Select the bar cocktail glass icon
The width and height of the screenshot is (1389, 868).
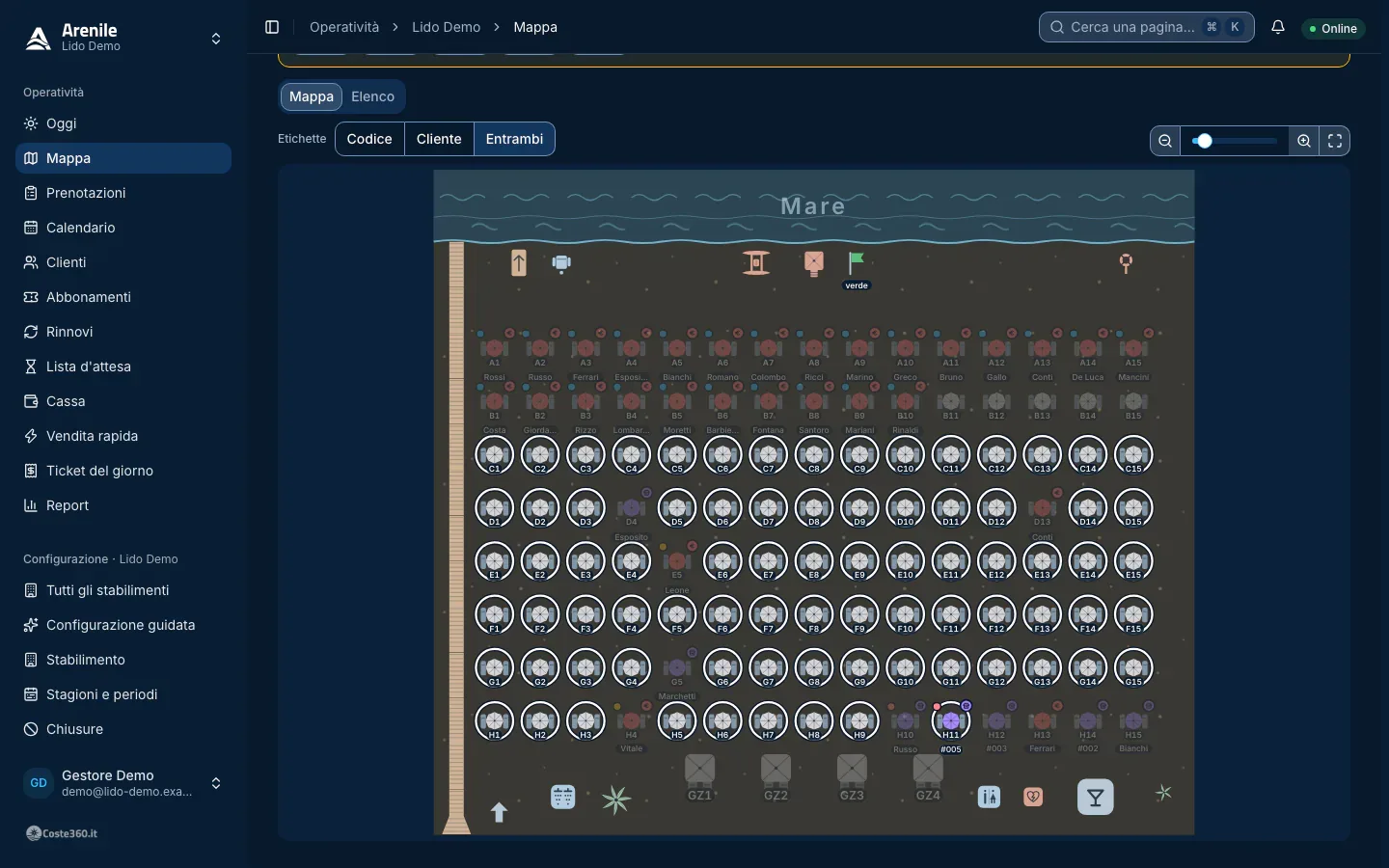click(x=1095, y=797)
